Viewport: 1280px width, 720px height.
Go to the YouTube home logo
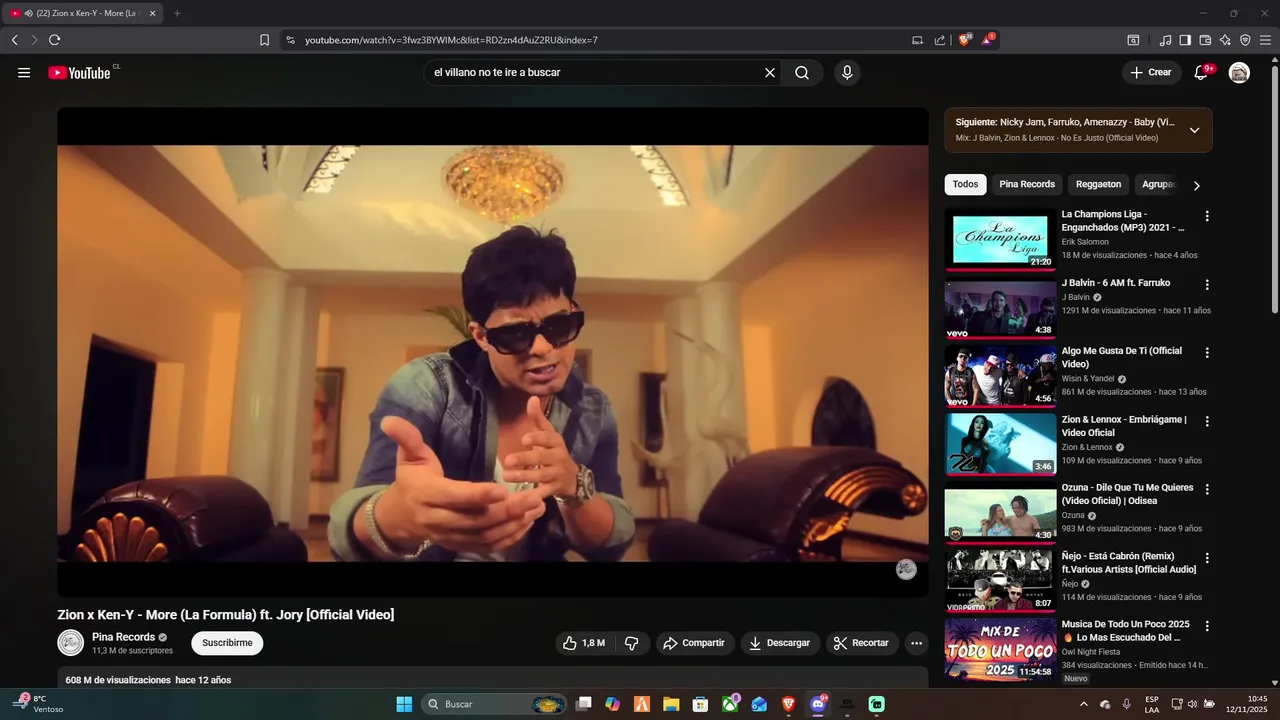(x=79, y=72)
